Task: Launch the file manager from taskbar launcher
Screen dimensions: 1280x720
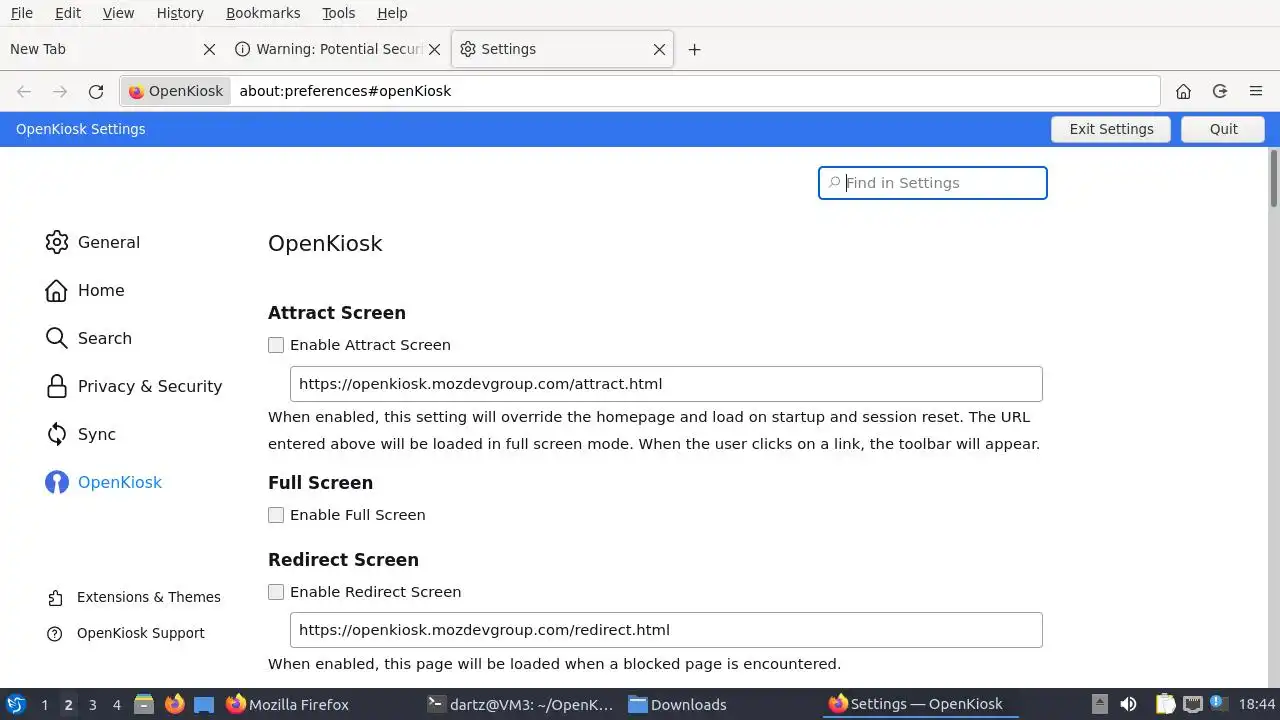Action: tap(144, 704)
